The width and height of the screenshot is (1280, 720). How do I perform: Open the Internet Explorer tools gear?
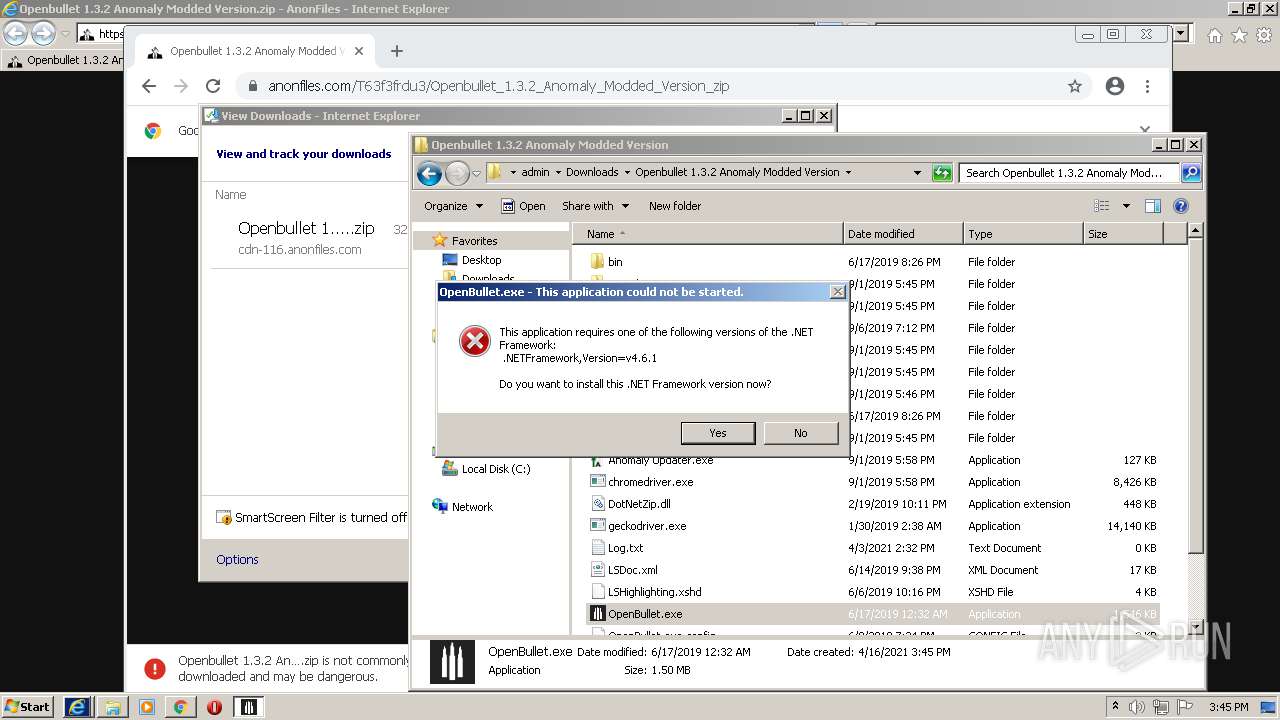1265,35
